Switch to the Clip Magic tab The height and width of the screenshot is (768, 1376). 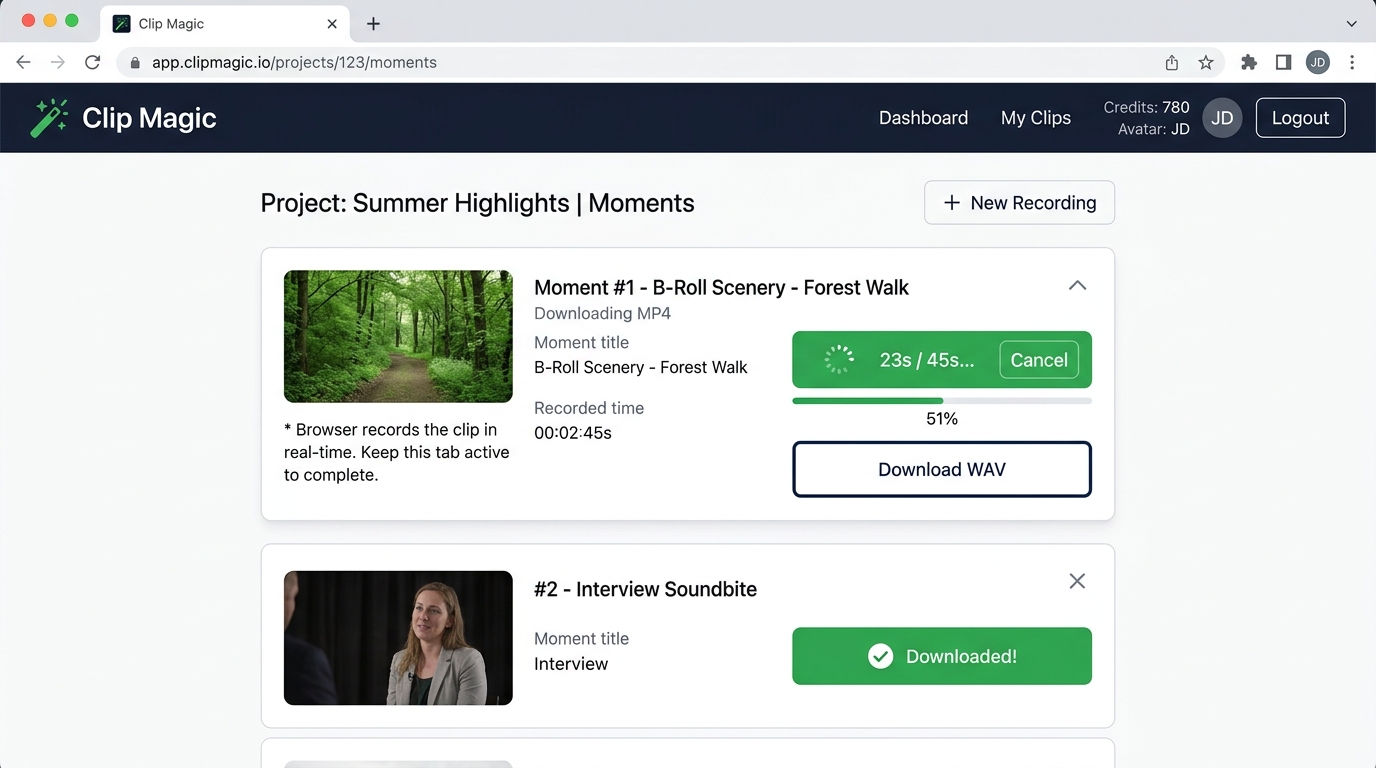[x=225, y=24]
